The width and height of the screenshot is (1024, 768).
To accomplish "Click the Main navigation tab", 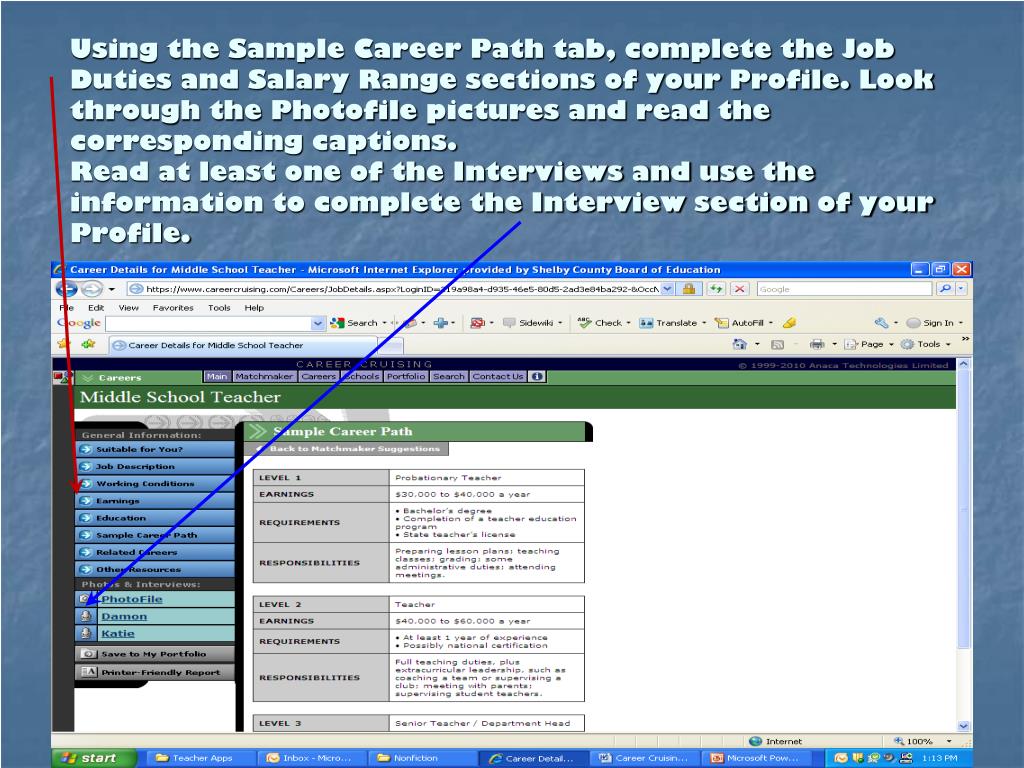I will click(217, 376).
